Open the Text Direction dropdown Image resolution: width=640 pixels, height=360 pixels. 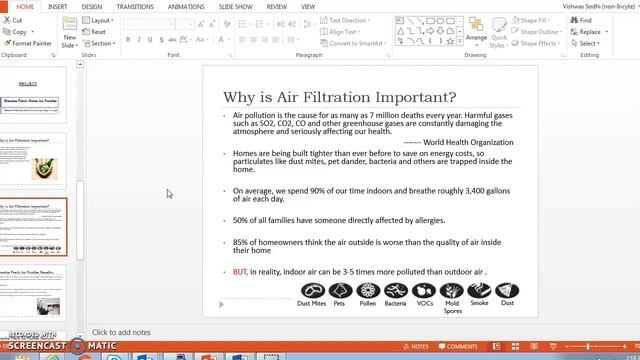345,20
